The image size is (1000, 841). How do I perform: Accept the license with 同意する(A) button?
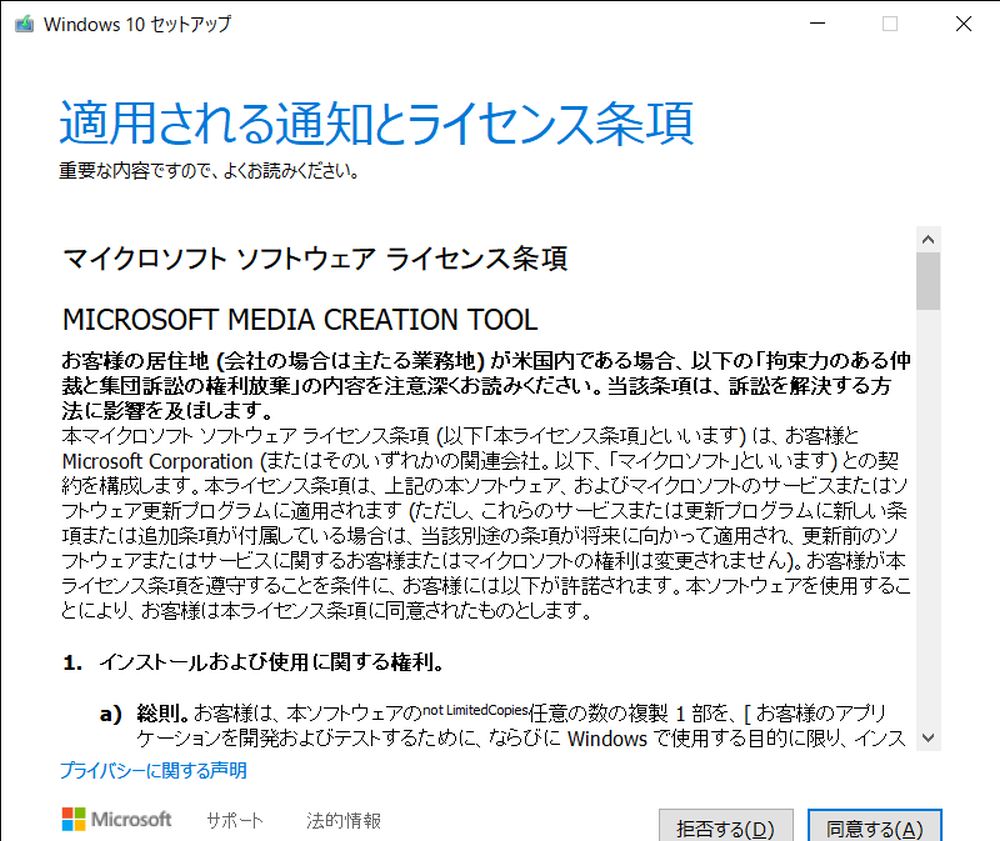[874, 828]
